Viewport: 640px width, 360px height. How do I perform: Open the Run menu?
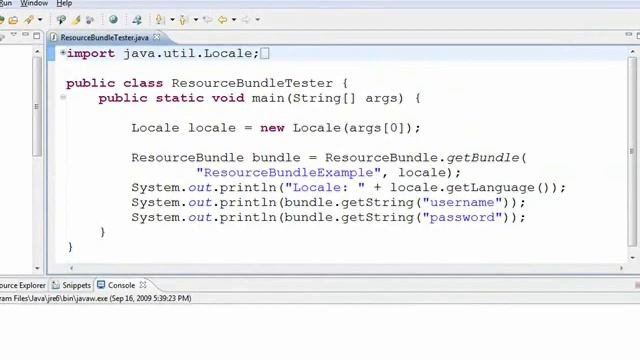[6, 3]
